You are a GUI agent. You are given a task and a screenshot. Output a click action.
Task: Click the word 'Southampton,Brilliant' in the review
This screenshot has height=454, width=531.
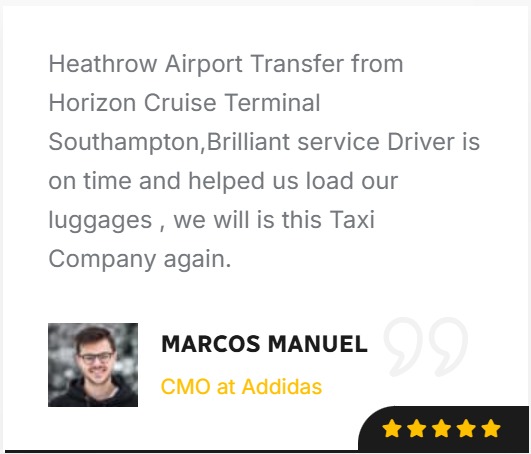169,142
